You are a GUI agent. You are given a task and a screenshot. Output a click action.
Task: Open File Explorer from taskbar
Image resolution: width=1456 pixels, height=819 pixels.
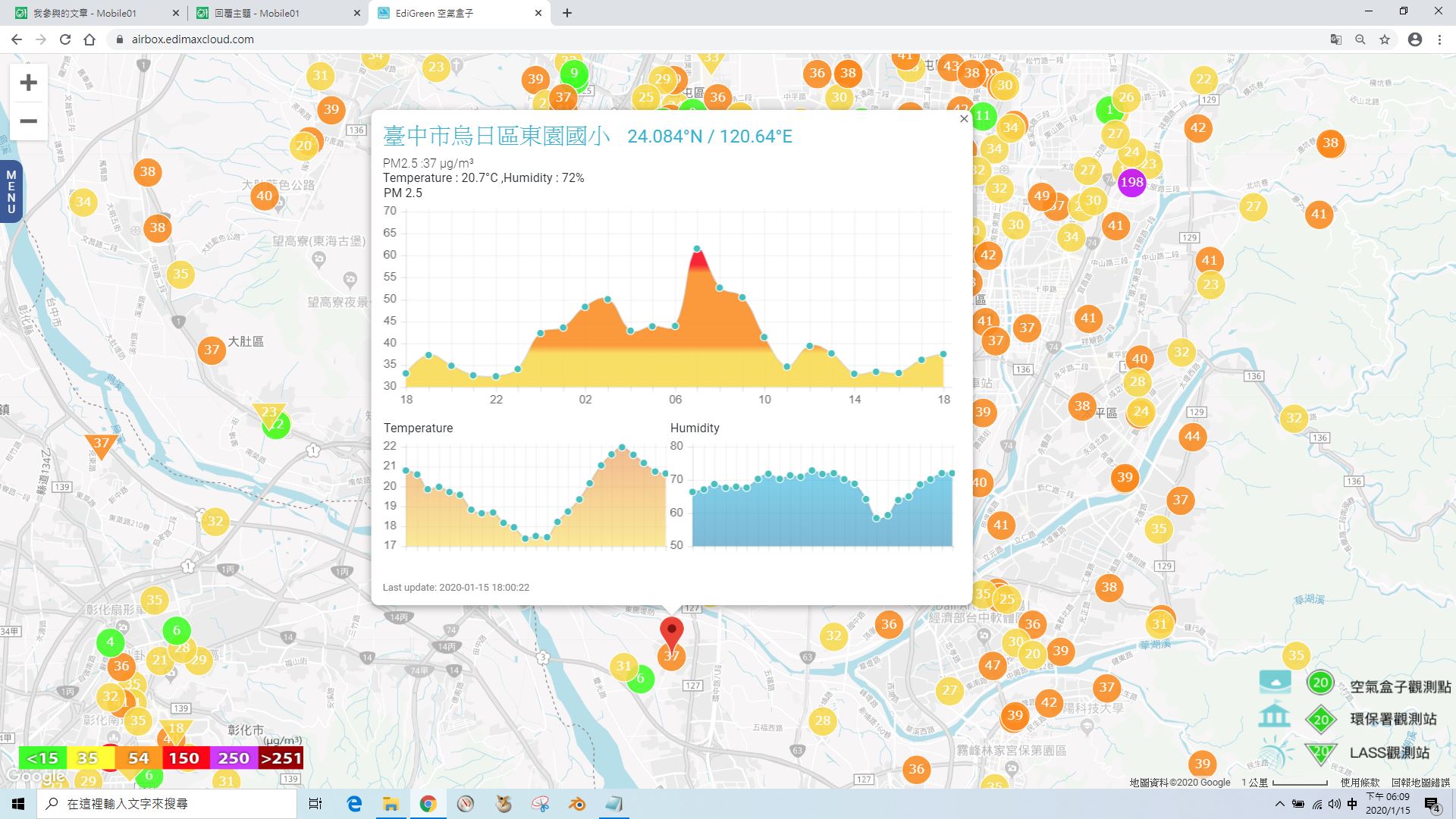tap(391, 804)
